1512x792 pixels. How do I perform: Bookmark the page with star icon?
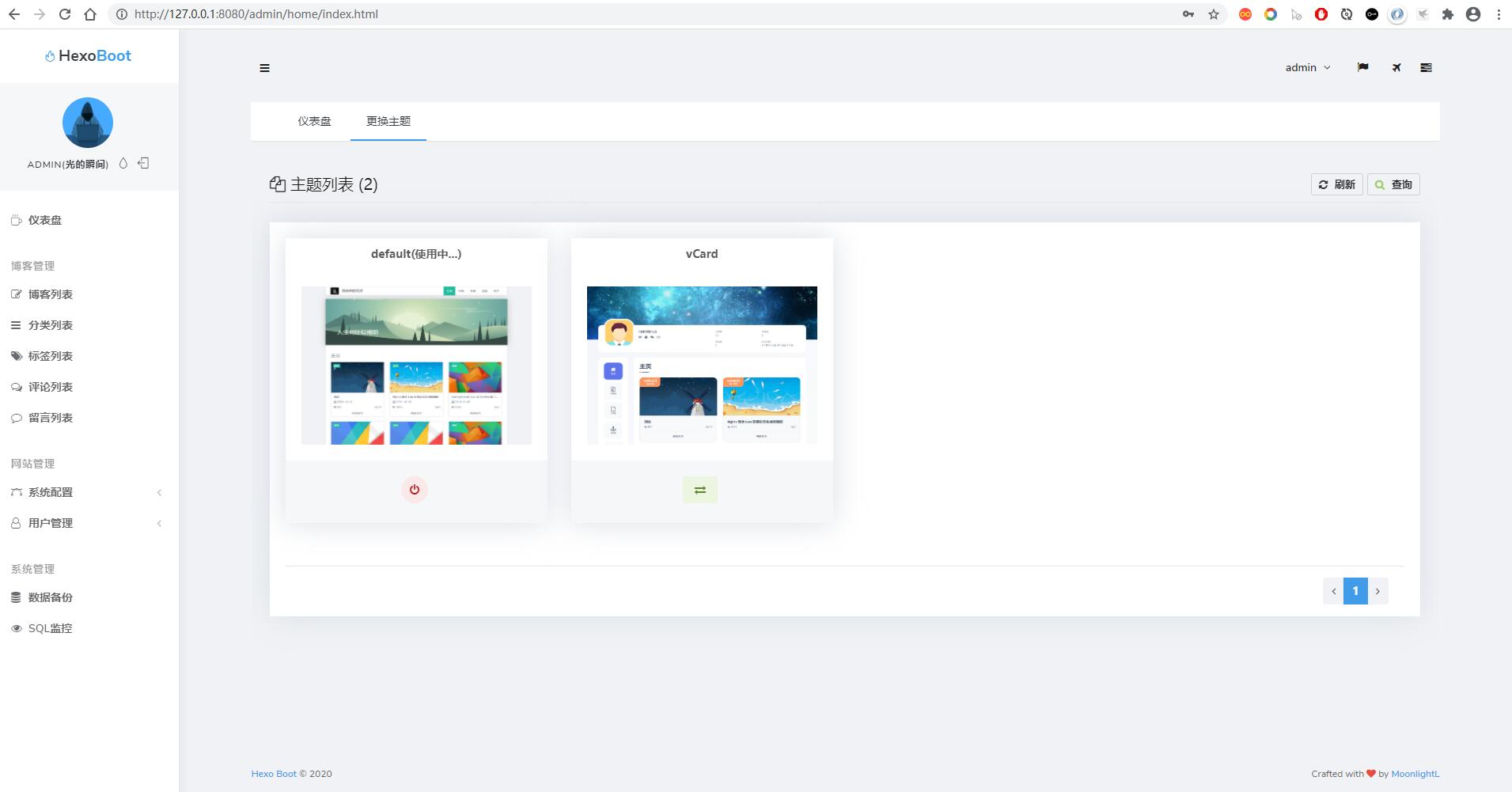pyautogui.click(x=1214, y=14)
